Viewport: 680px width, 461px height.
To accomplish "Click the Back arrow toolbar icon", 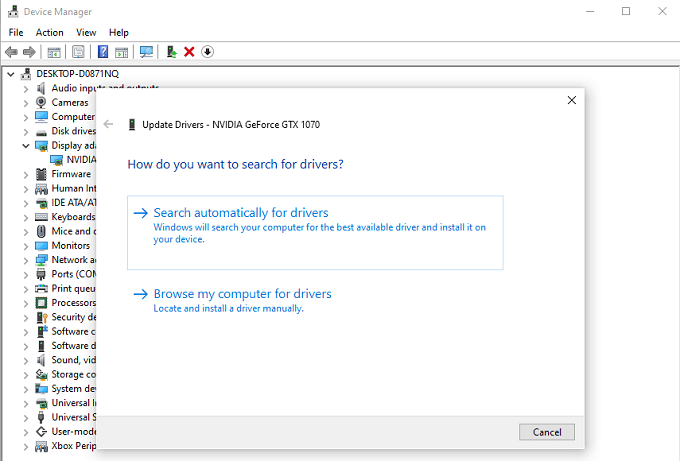I will click(x=11, y=52).
